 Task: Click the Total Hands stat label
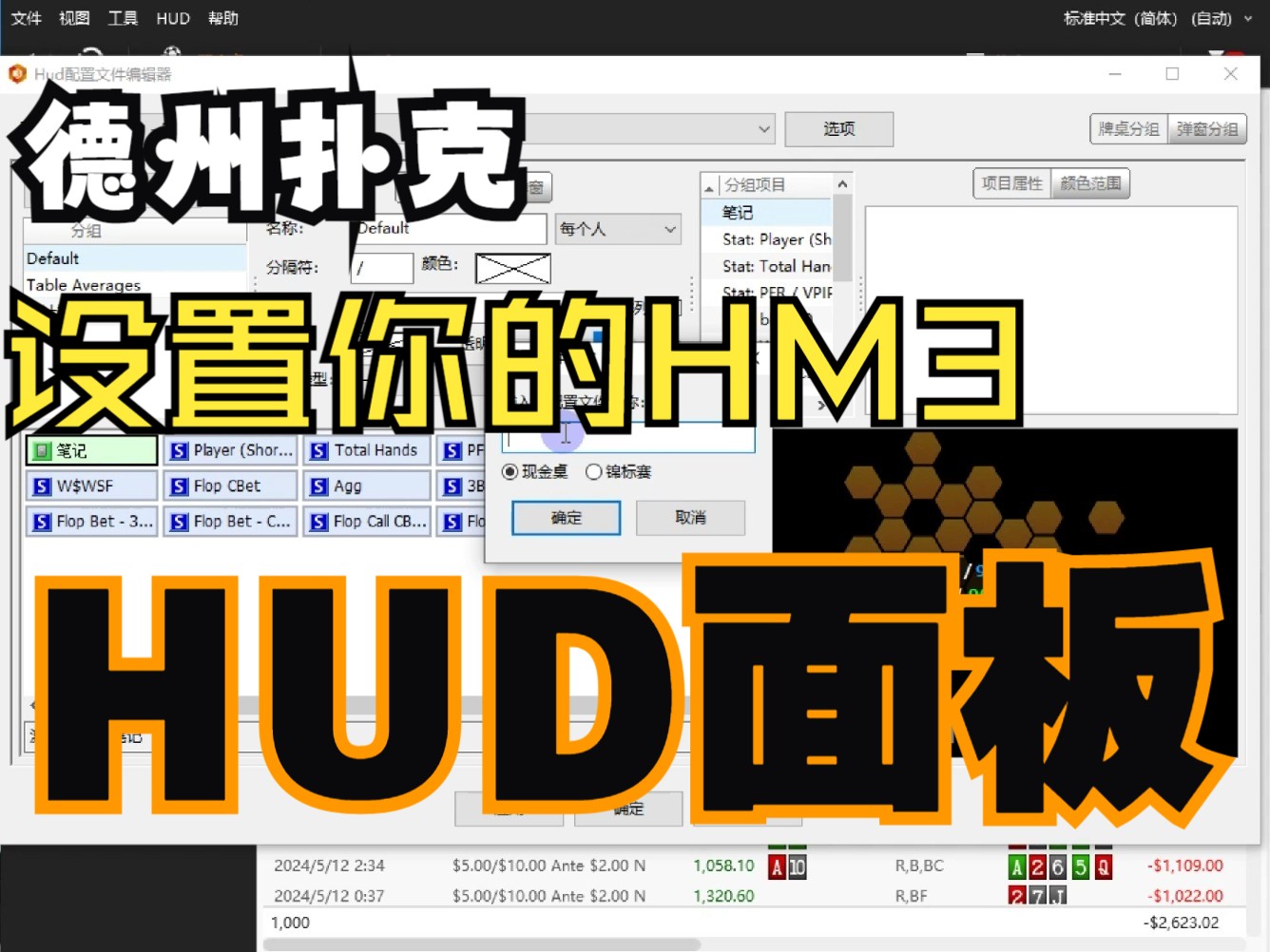(x=375, y=450)
